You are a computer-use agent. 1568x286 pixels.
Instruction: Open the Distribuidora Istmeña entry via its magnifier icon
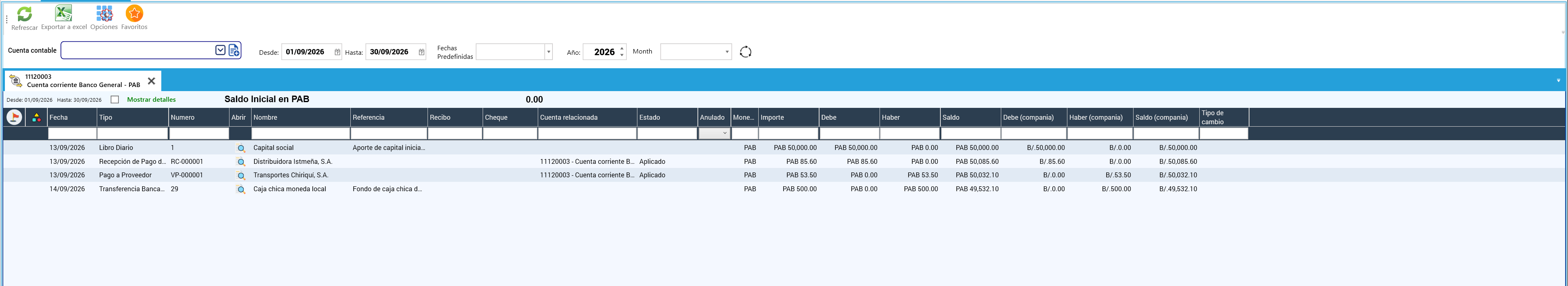241,162
